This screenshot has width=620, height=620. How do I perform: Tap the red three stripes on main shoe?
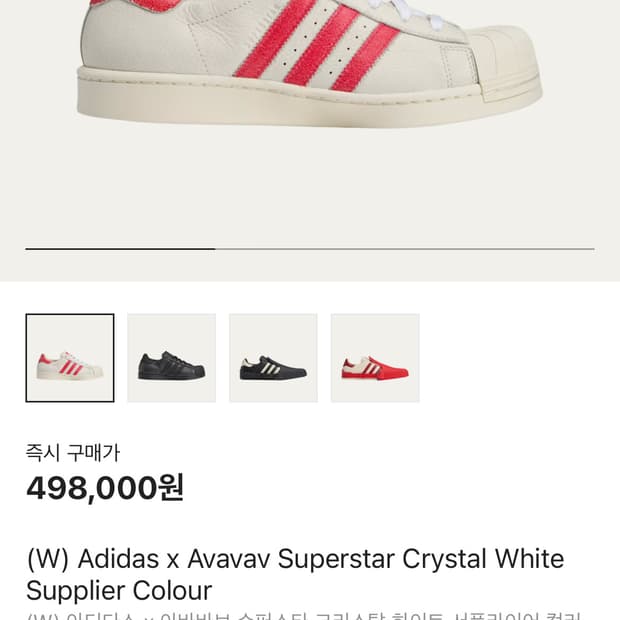(x=315, y=45)
